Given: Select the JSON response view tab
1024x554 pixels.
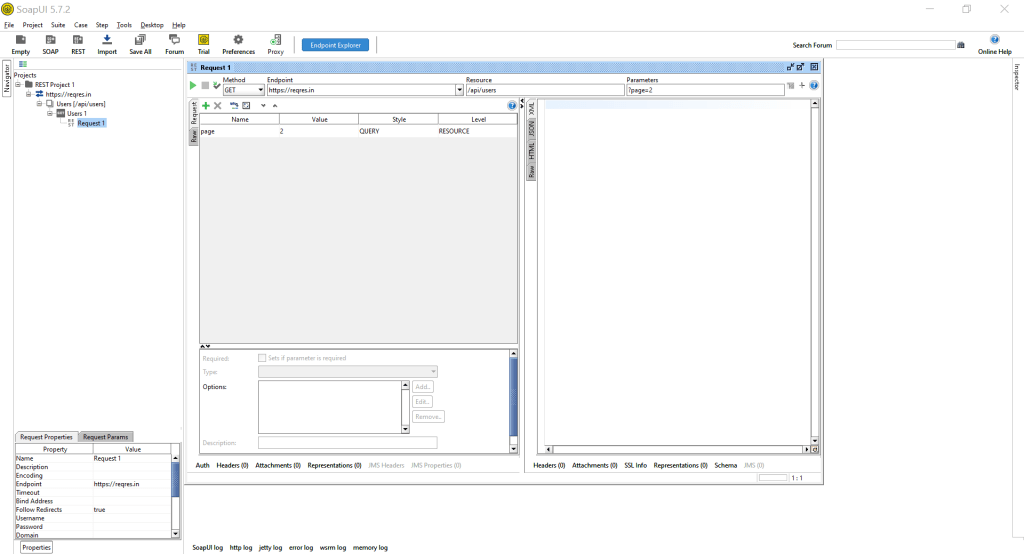Looking at the screenshot, I should pos(532,128).
